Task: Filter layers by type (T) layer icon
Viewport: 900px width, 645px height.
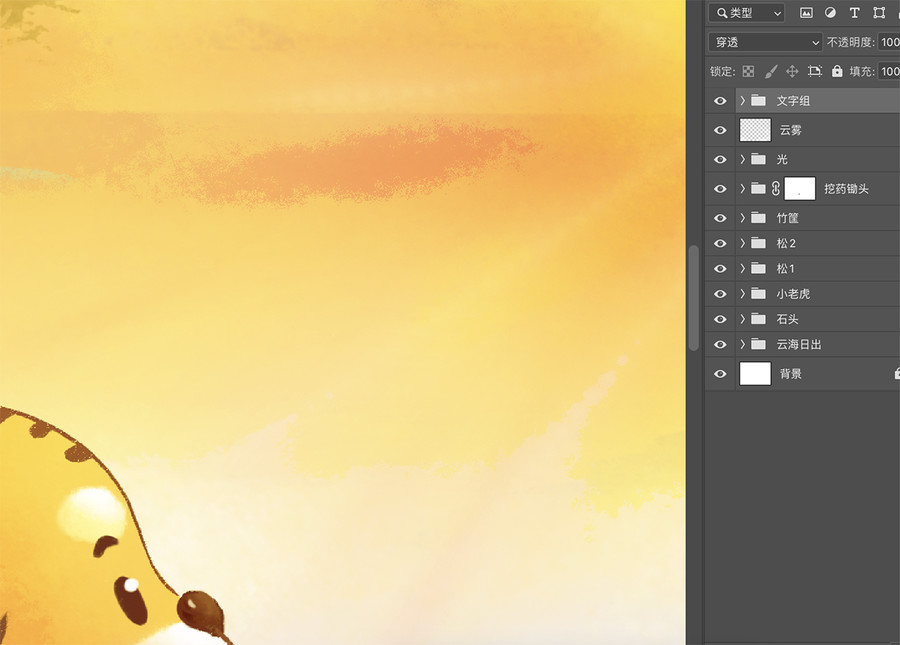Action: pos(854,13)
